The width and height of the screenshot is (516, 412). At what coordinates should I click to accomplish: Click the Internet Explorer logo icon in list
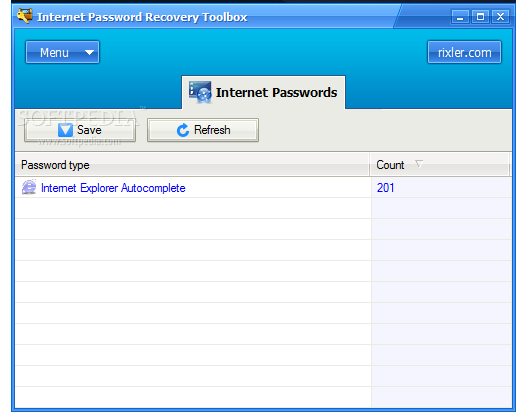point(29,187)
